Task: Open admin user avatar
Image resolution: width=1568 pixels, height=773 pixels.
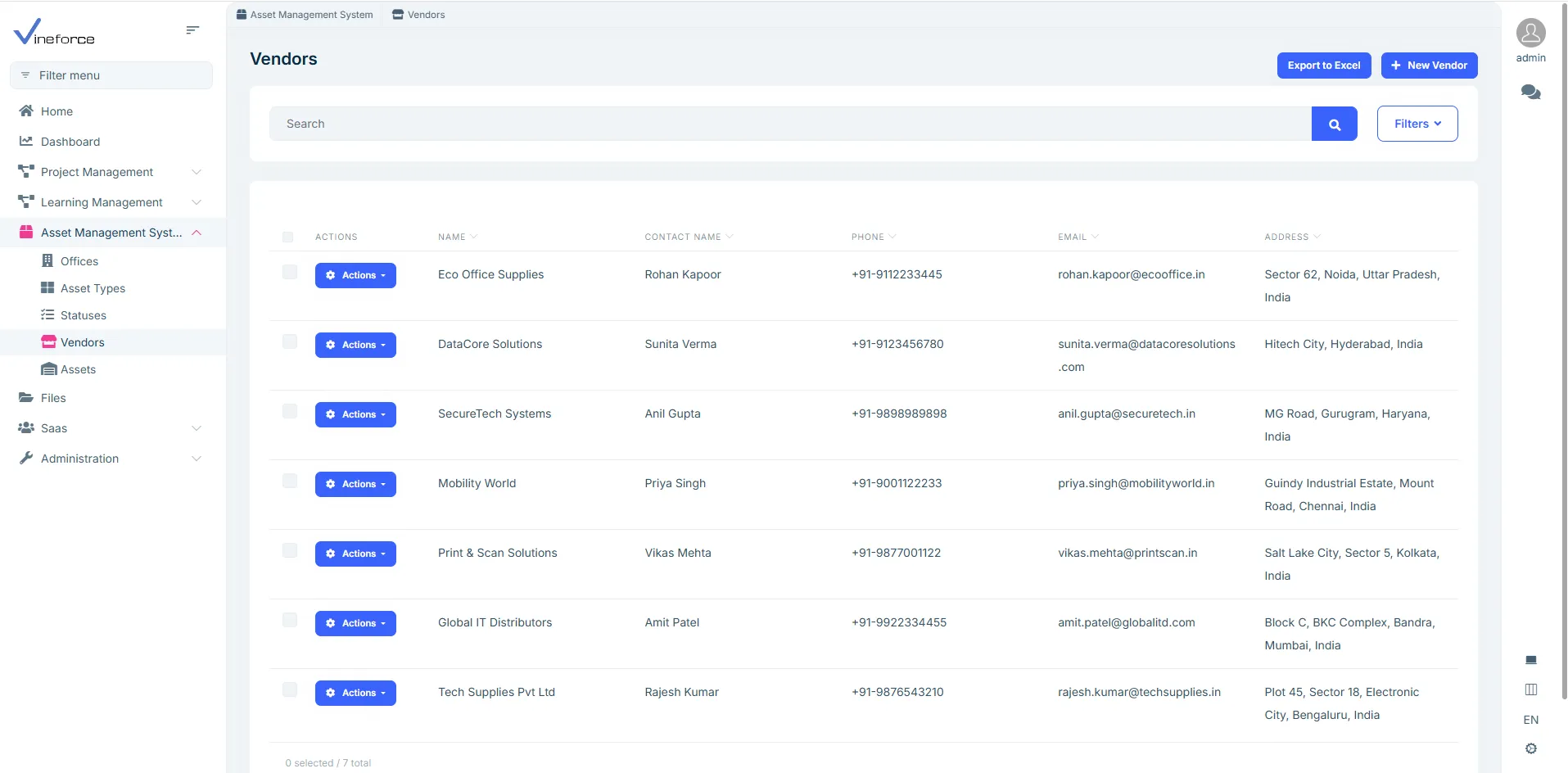Action: pyautogui.click(x=1530, y=33)
